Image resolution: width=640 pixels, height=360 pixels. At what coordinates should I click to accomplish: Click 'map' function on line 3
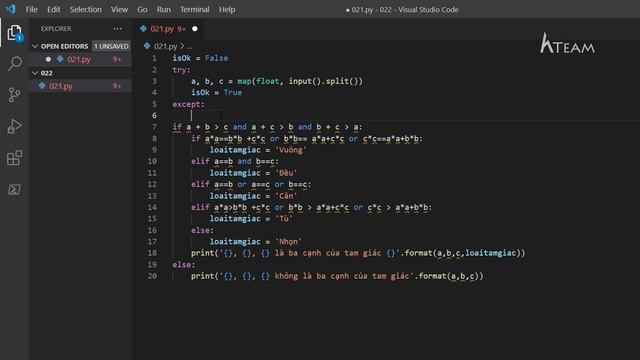(244, 81)
